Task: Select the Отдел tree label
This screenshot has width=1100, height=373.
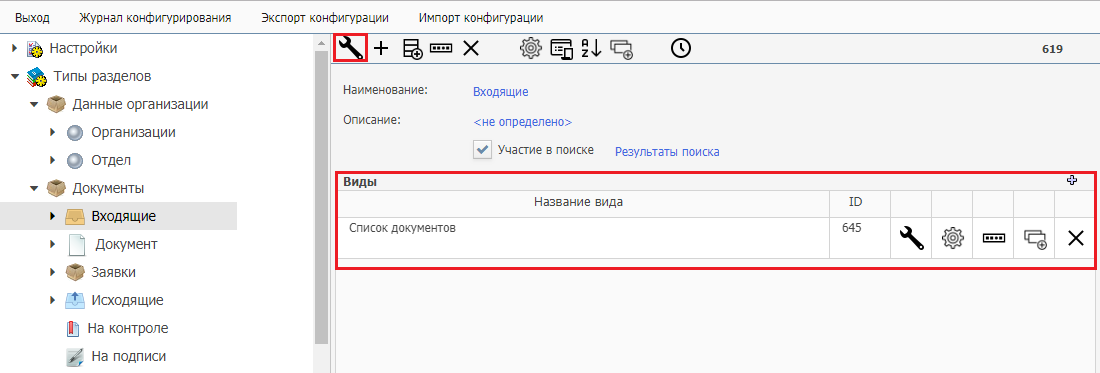Action: click(x=111, y=161)
